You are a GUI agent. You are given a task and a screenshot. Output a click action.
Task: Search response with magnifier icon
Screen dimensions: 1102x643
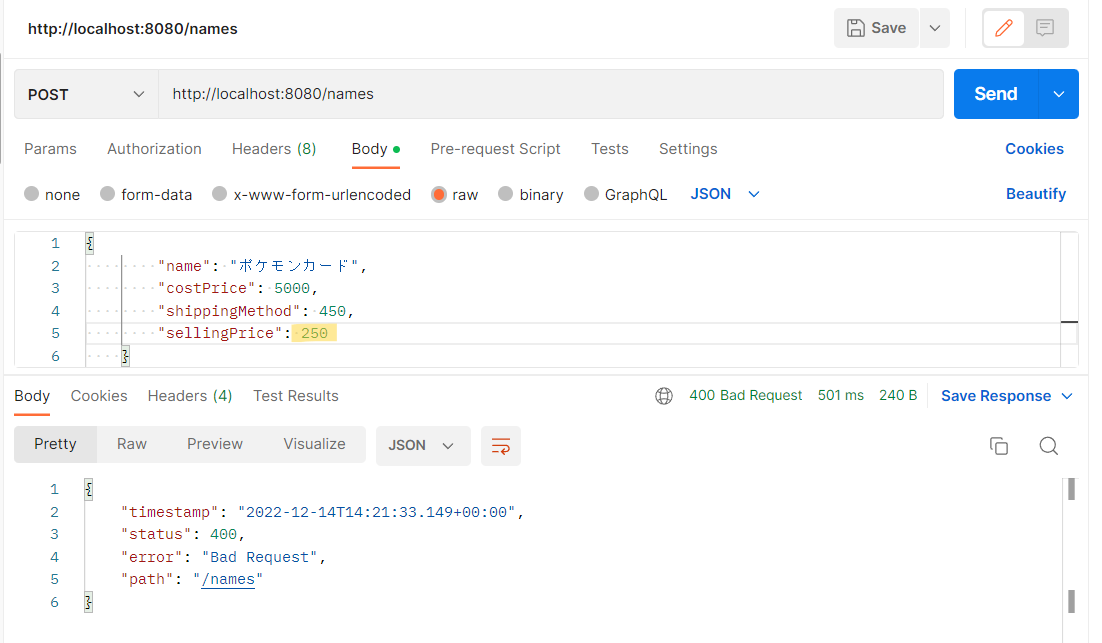coord(1049,446)
